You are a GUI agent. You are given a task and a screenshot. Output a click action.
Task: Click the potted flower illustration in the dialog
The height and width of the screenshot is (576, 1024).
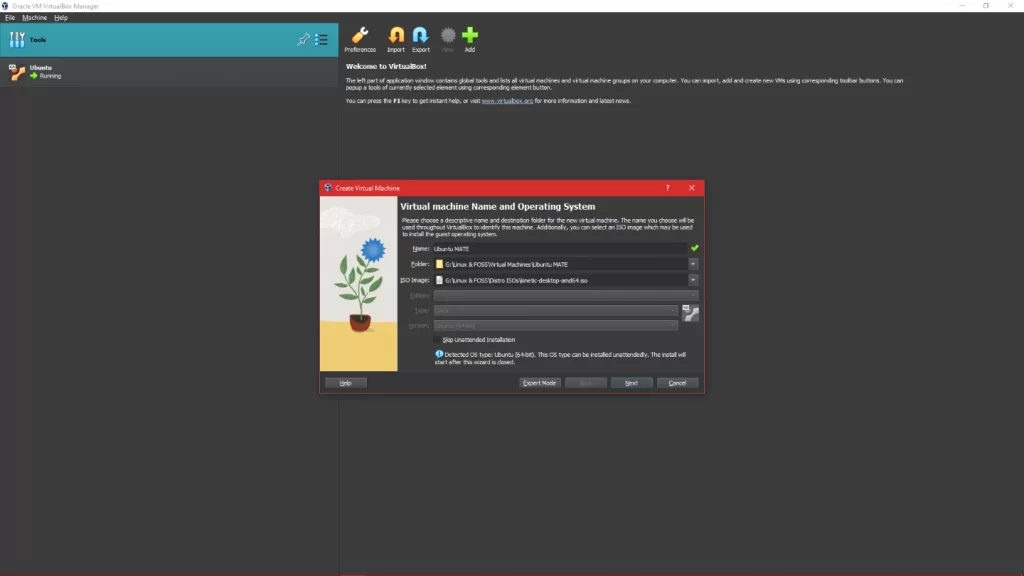click(359, 285)
